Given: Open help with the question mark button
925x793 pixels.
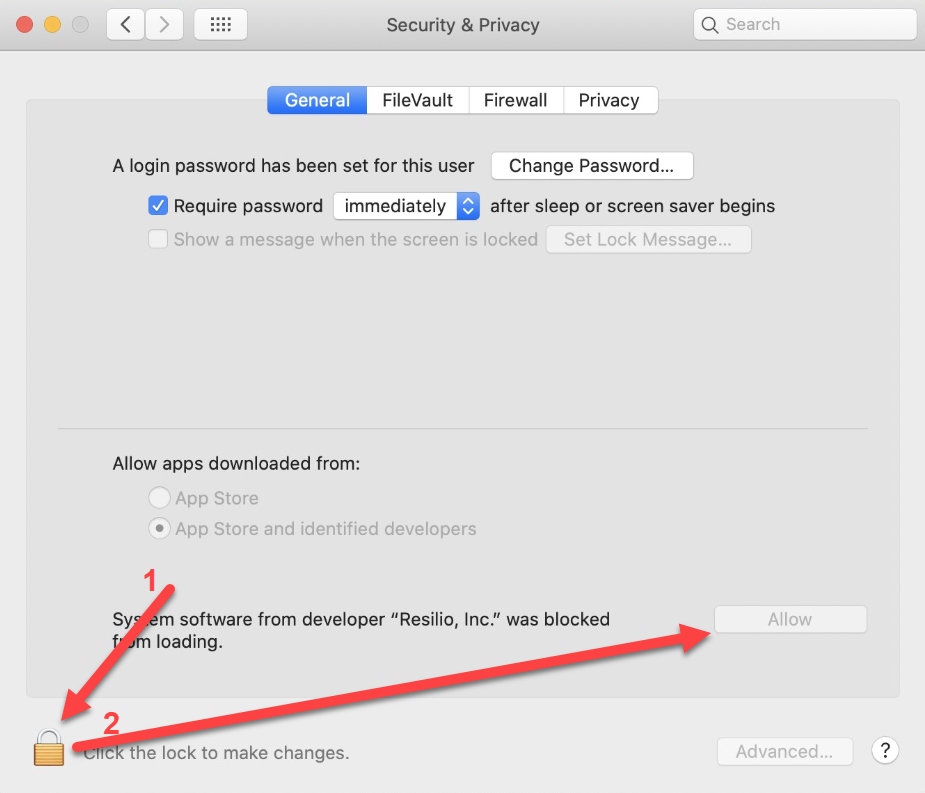Looking at the screenshot, I should click(x=883, y=751).
